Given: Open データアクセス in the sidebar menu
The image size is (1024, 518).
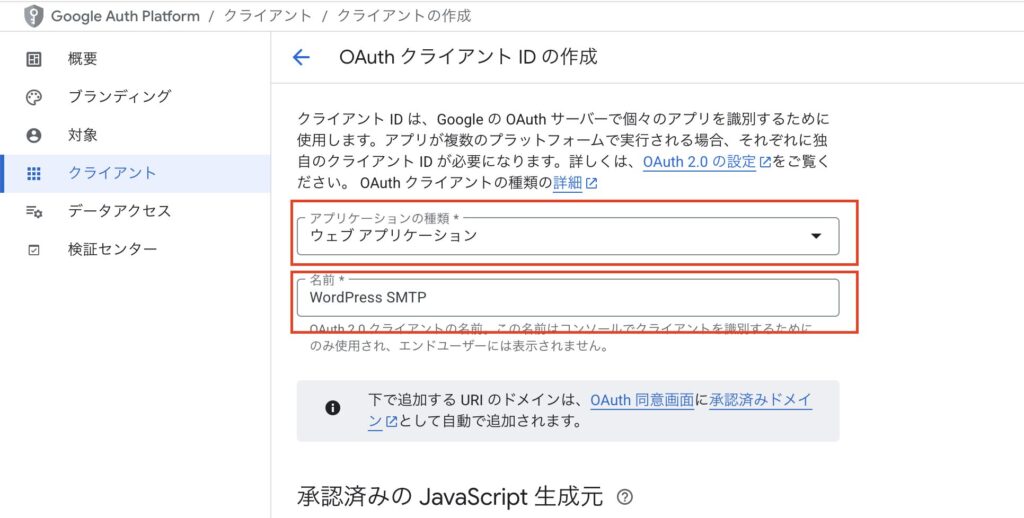Looking at the screenshot, I should coord(135,212).
